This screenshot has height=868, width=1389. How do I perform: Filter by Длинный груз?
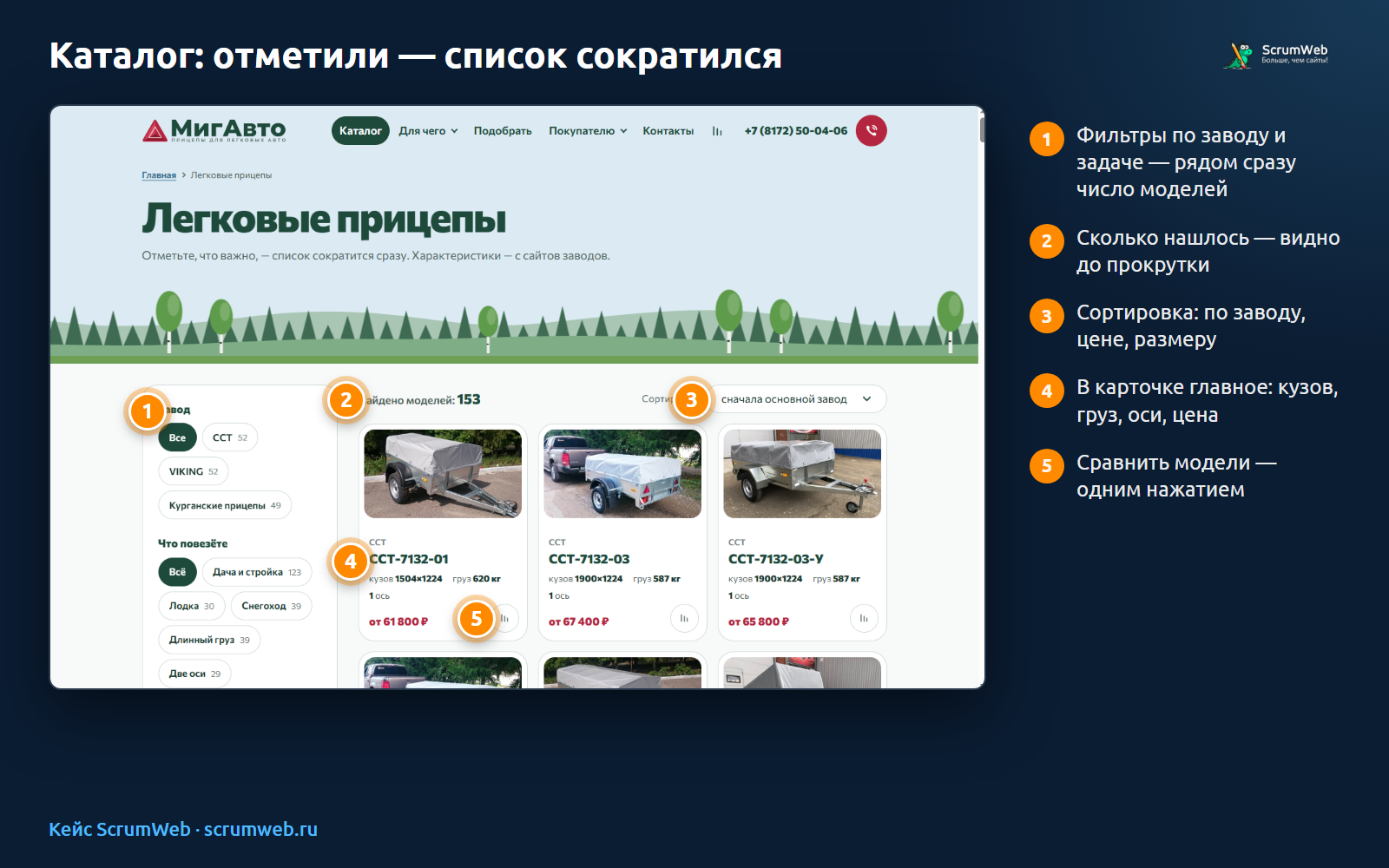coord(209,640)
